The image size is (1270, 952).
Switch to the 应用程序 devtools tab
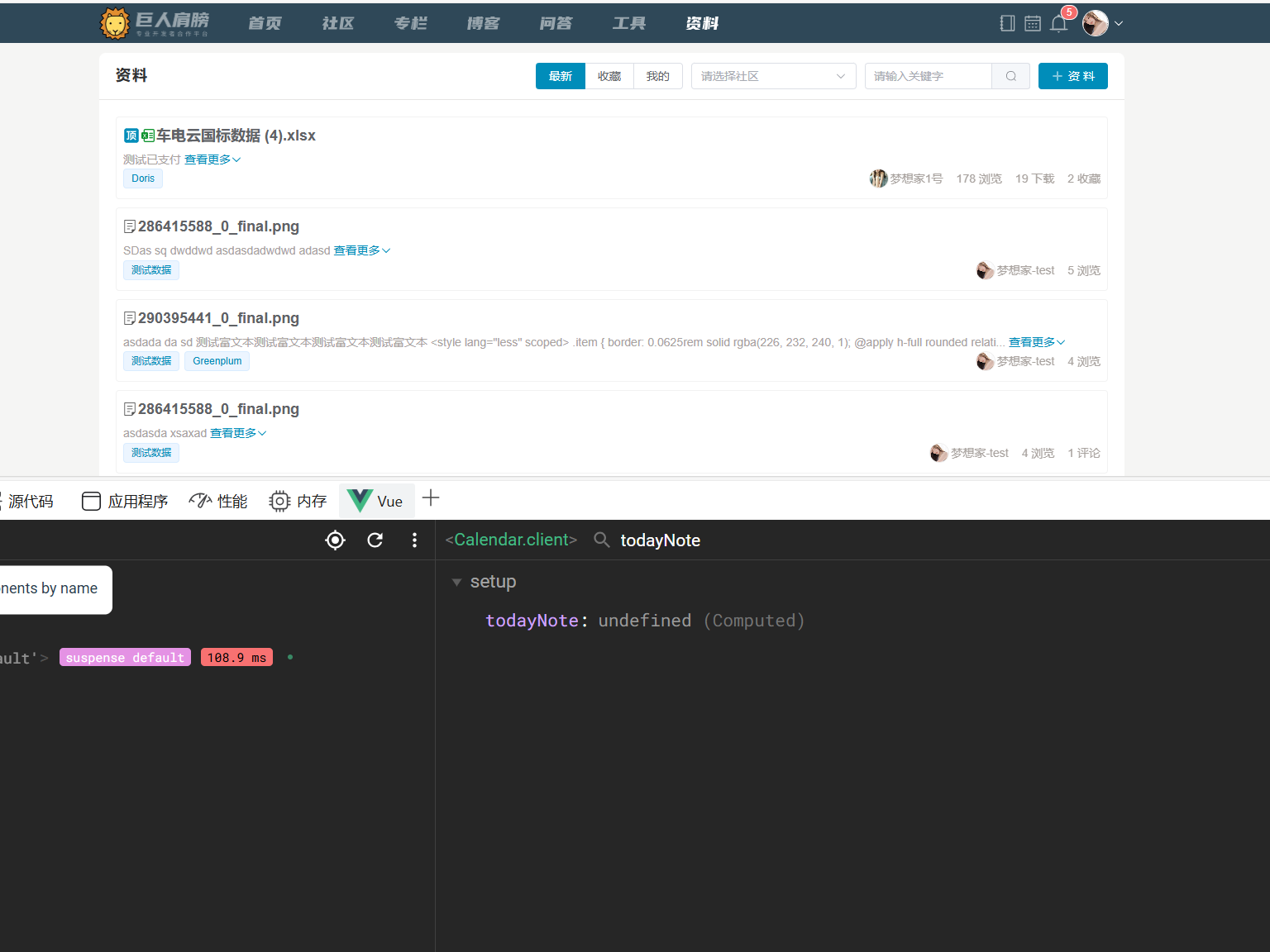coord(125,502)
